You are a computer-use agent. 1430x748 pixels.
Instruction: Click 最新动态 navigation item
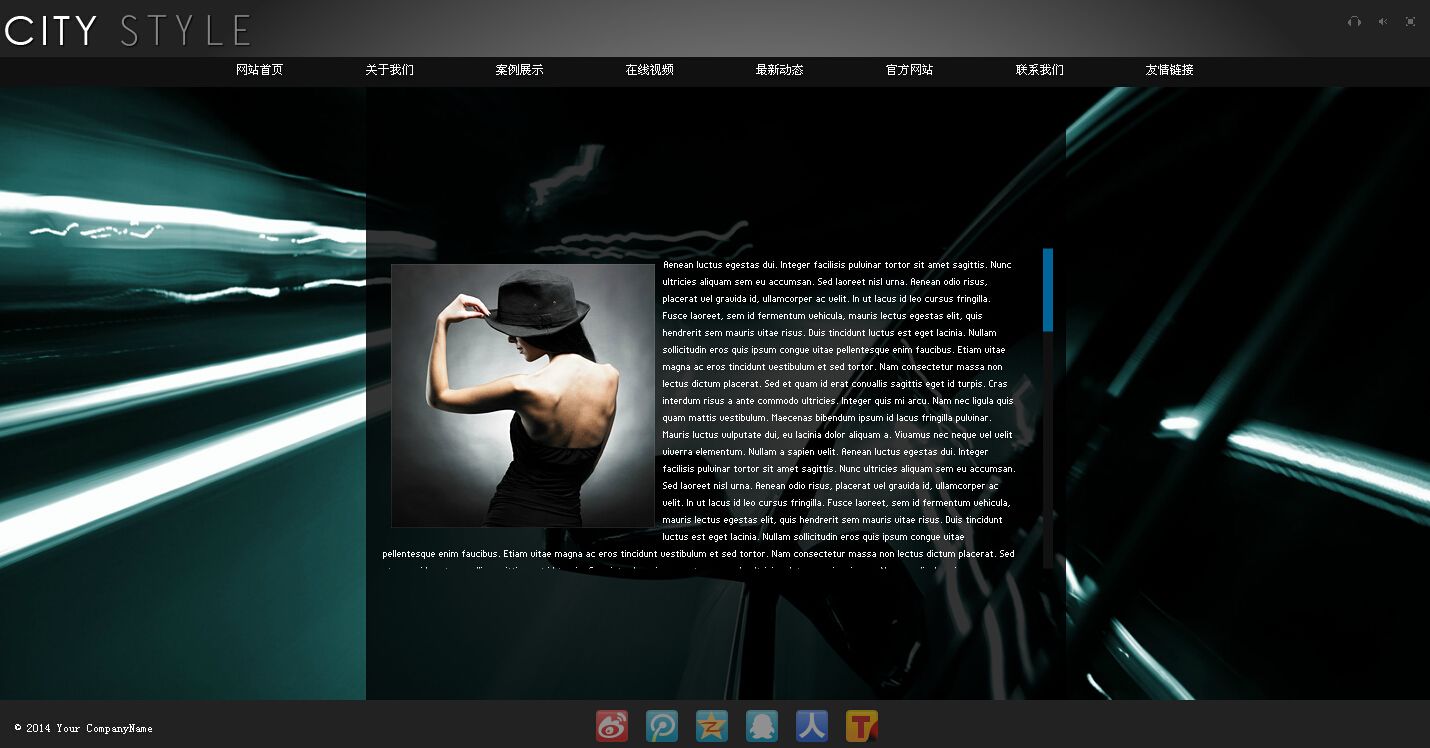pyautogui.click(x=779, y=70)
